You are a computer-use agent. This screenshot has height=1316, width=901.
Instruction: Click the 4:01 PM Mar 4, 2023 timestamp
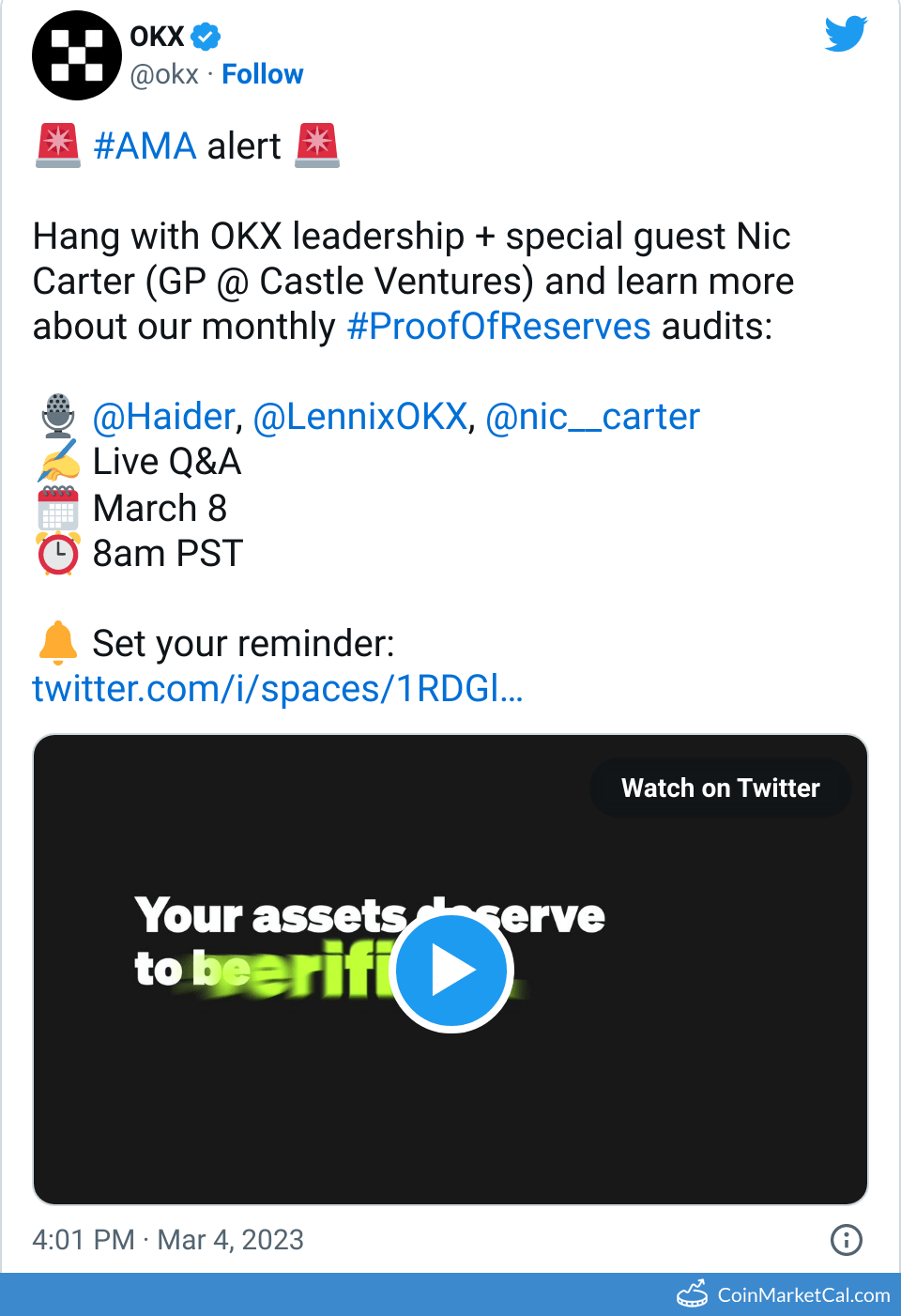(x=168, y=1240)
